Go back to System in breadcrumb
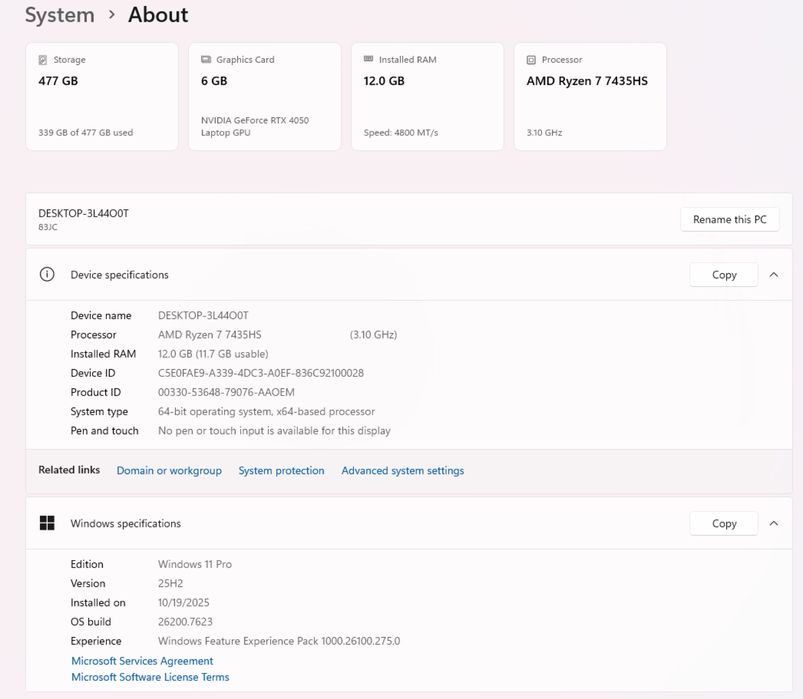 tap(60, 15)
